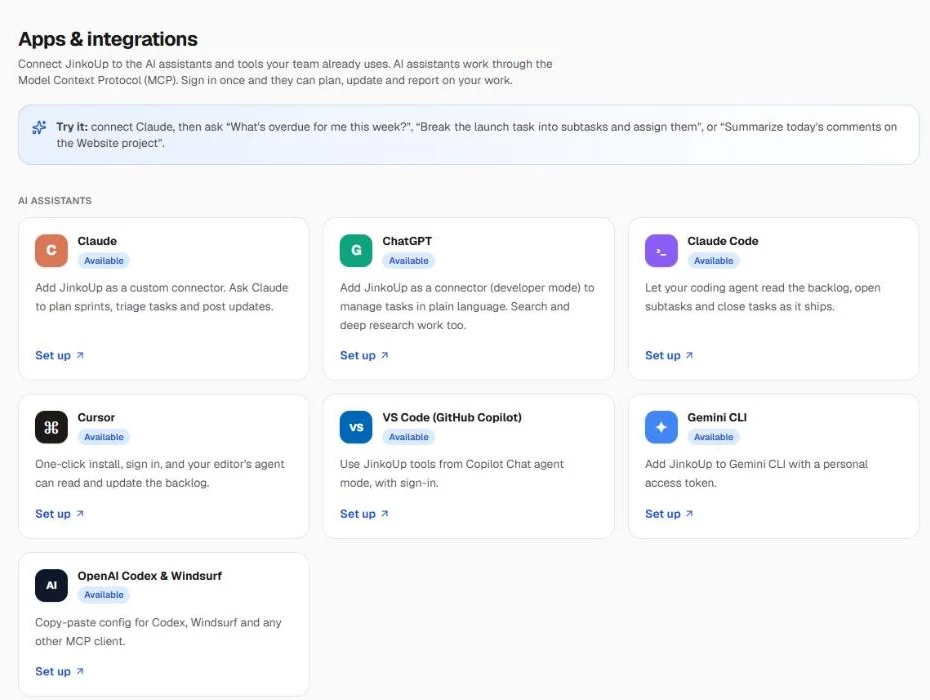This screenshot has height=700, width=930.
Task: Click 'Add JinkoUp as a connector (developer mode)' description
Action: 467,306
